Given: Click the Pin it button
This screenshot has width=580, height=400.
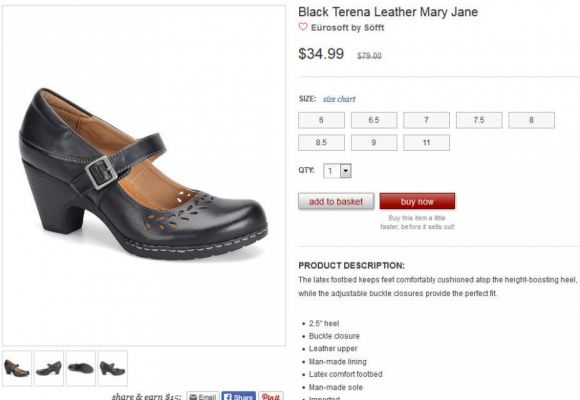Looking at the screenshot, I should tap(271, 396).
